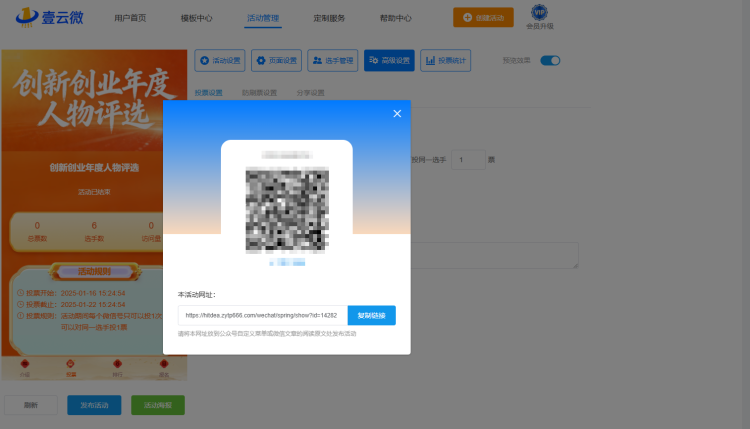Click the orange 创建活动 button
750x429 pixels.
(483, 17)
